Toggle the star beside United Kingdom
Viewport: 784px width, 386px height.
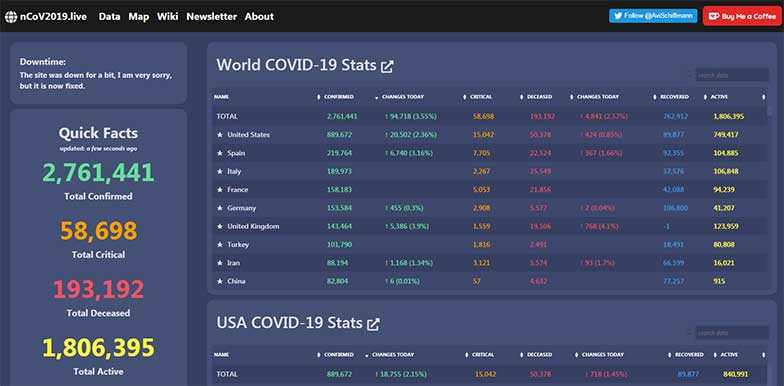[220, 226]
